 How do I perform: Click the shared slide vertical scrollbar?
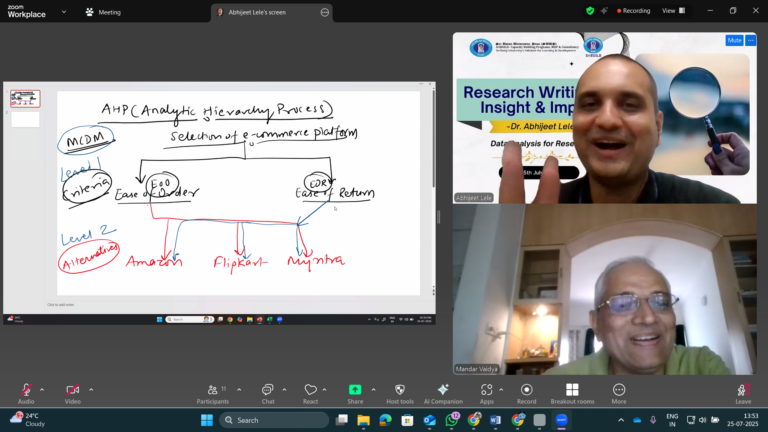433,137
